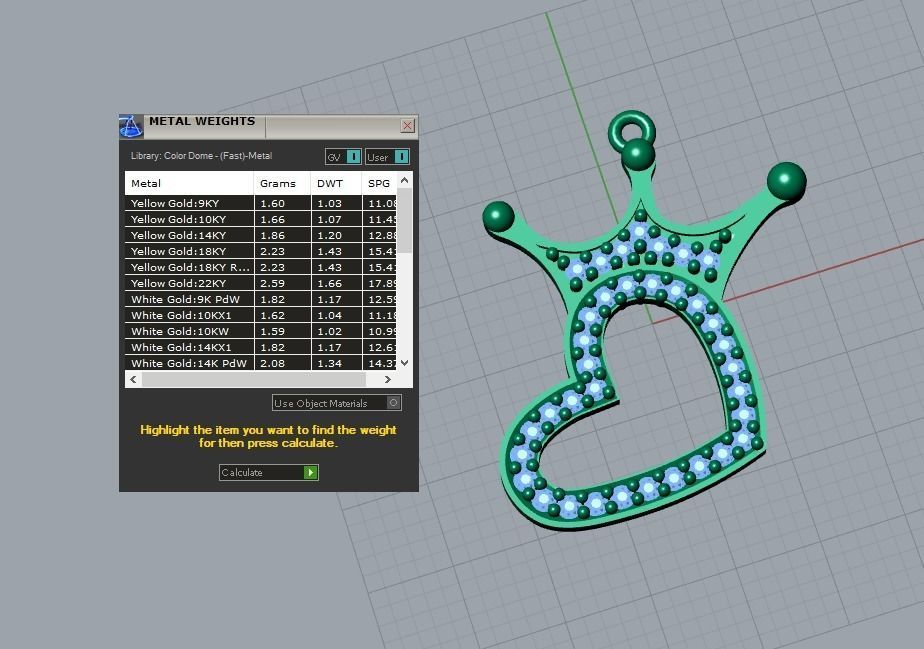924x649 pixels.
Task: Click the SPG column header
Action: pyautogui.click(x=379, y=183)
